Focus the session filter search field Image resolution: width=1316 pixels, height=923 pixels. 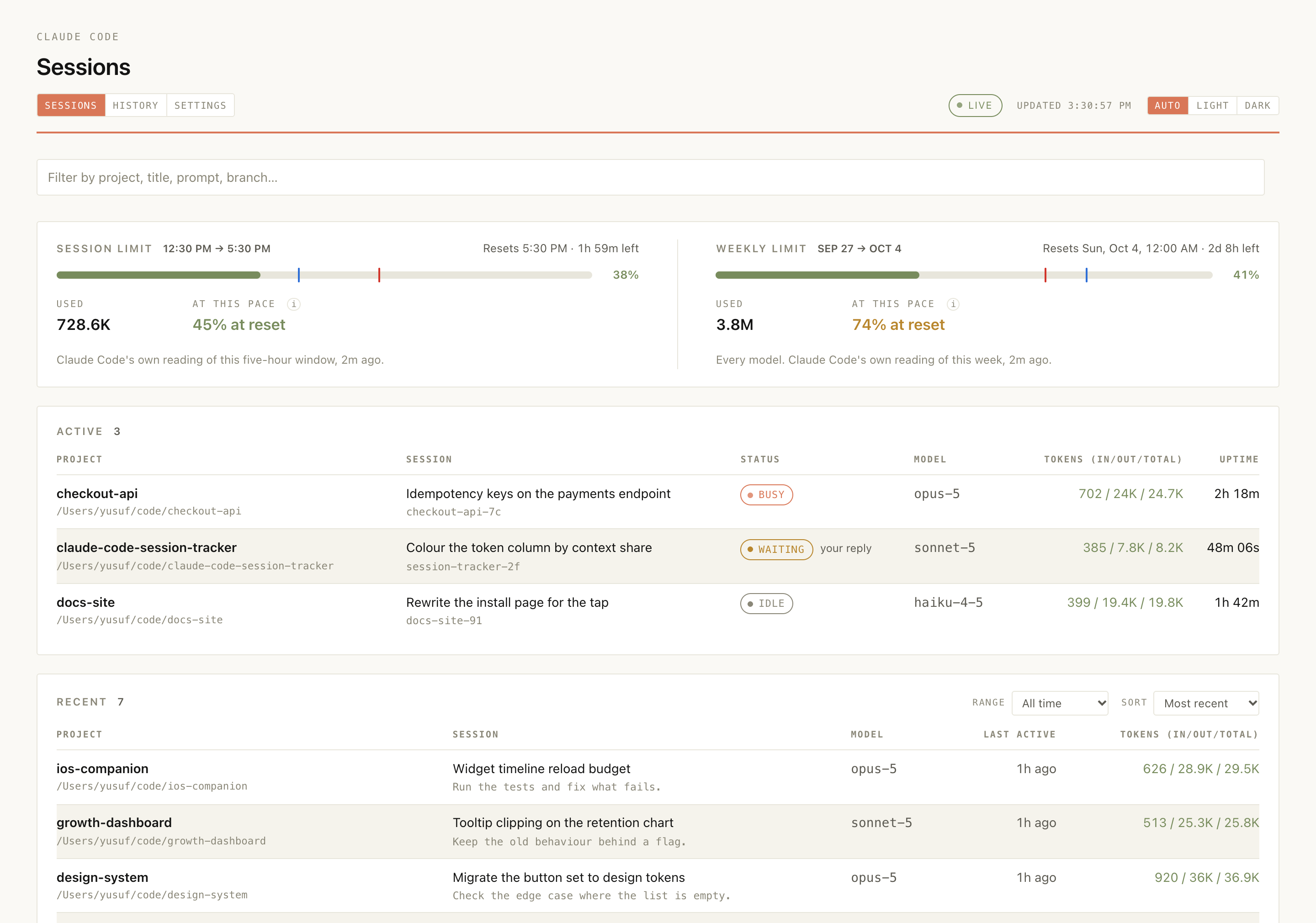click(651, 177)
